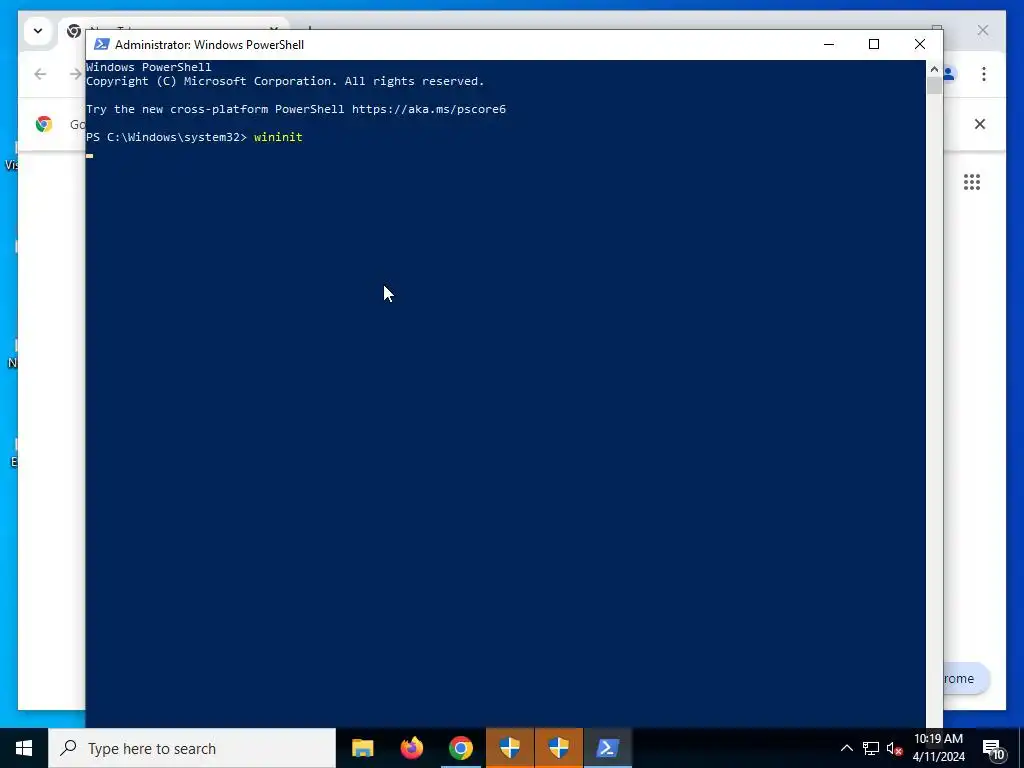Click the https://aka.ms/pscore6 URL text

click(x=429, y=109)
